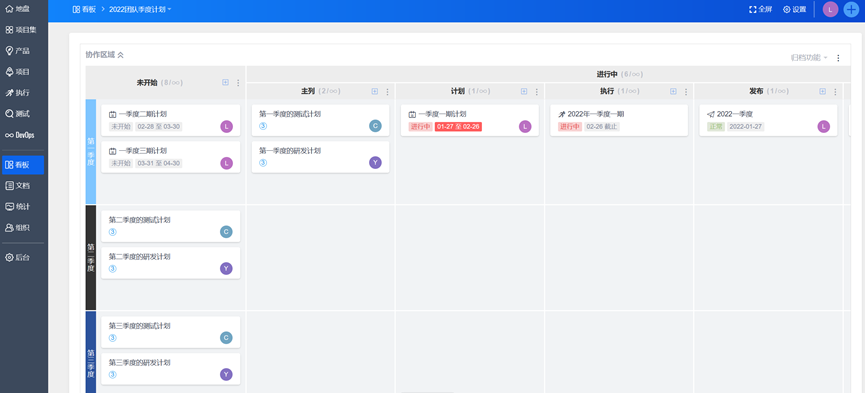Open the user avatar L in top bar
This screenshot has height=393, width=865.
[830, 9]
